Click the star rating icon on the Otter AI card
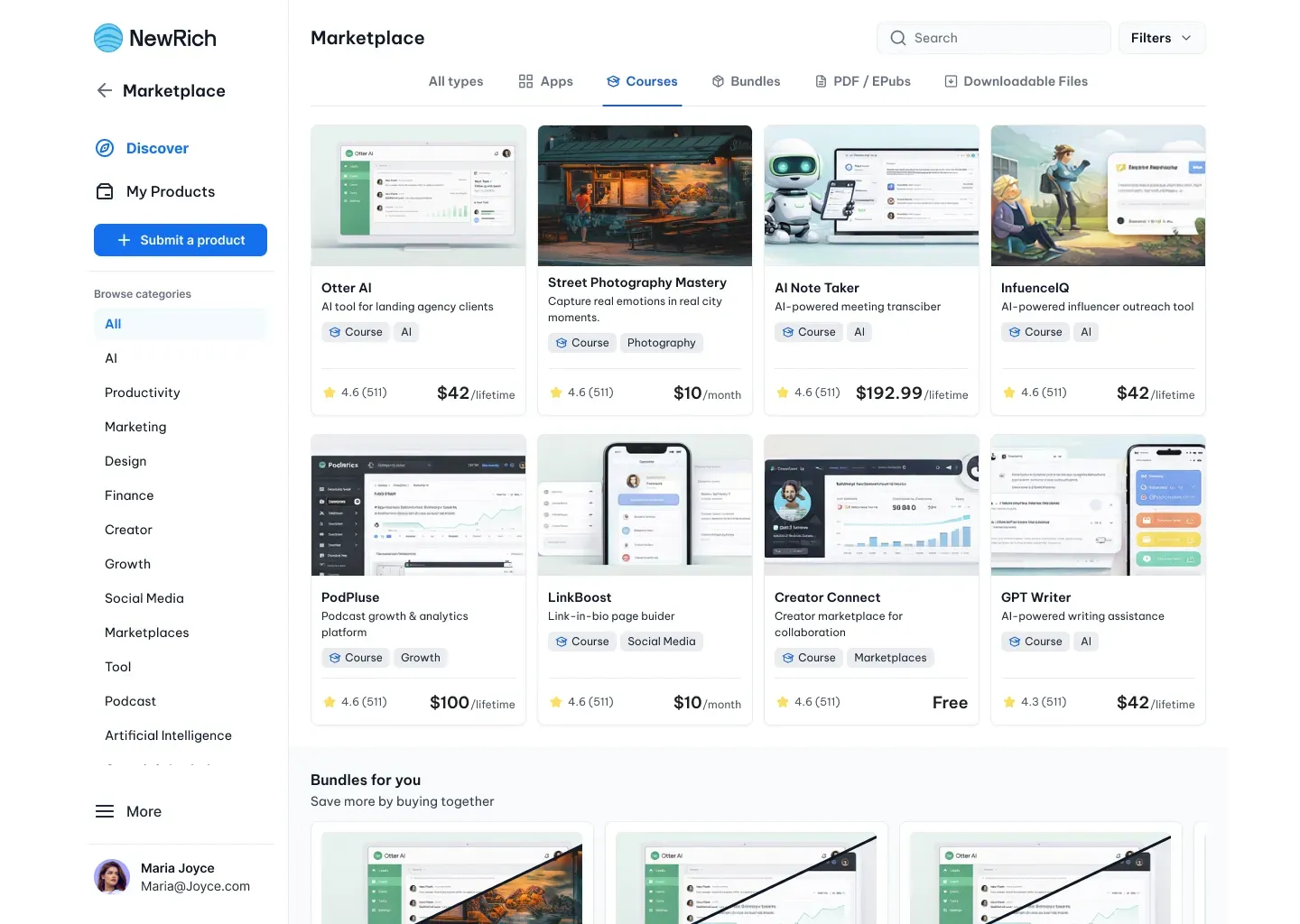The image size is (1300, 924). tap(330, 393)
